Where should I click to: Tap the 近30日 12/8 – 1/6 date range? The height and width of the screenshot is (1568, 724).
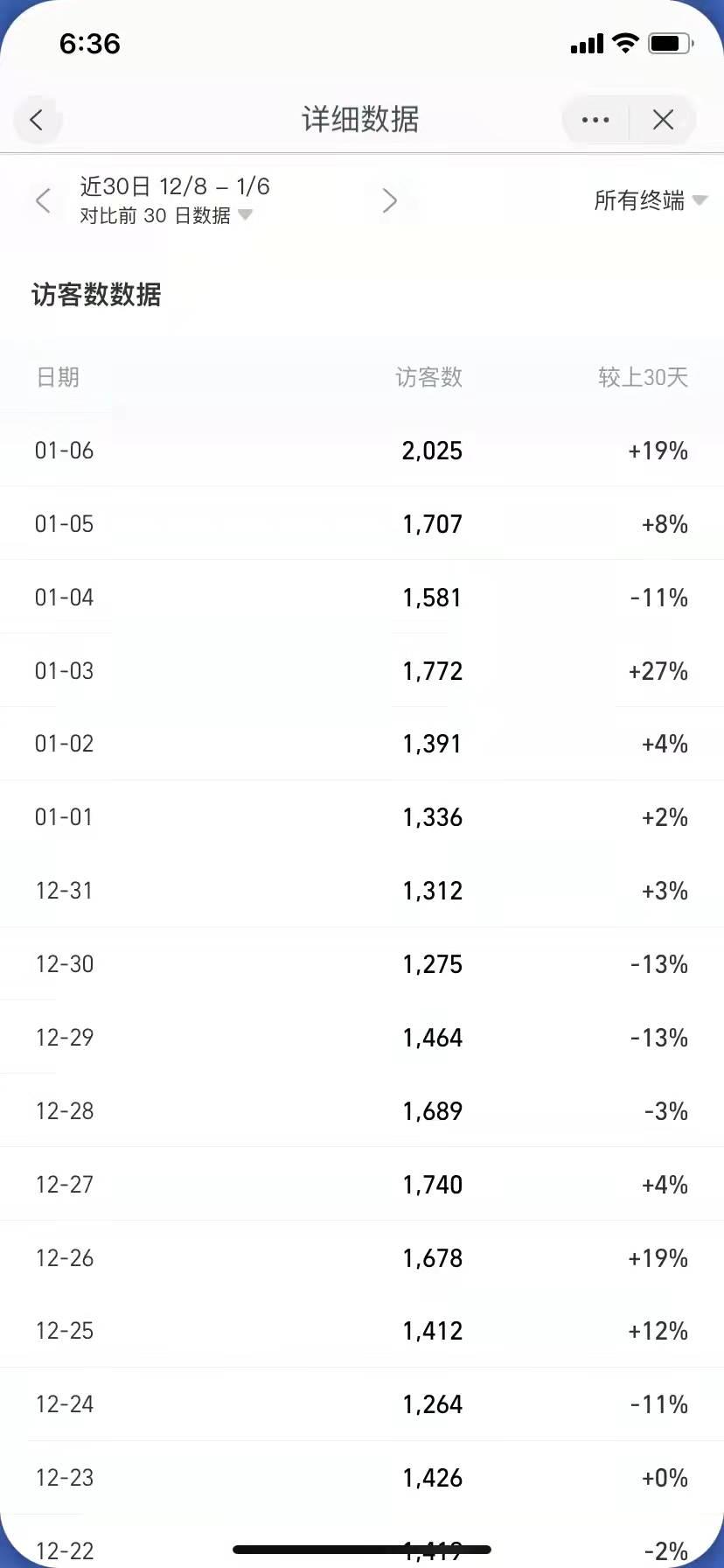(175, 186)
